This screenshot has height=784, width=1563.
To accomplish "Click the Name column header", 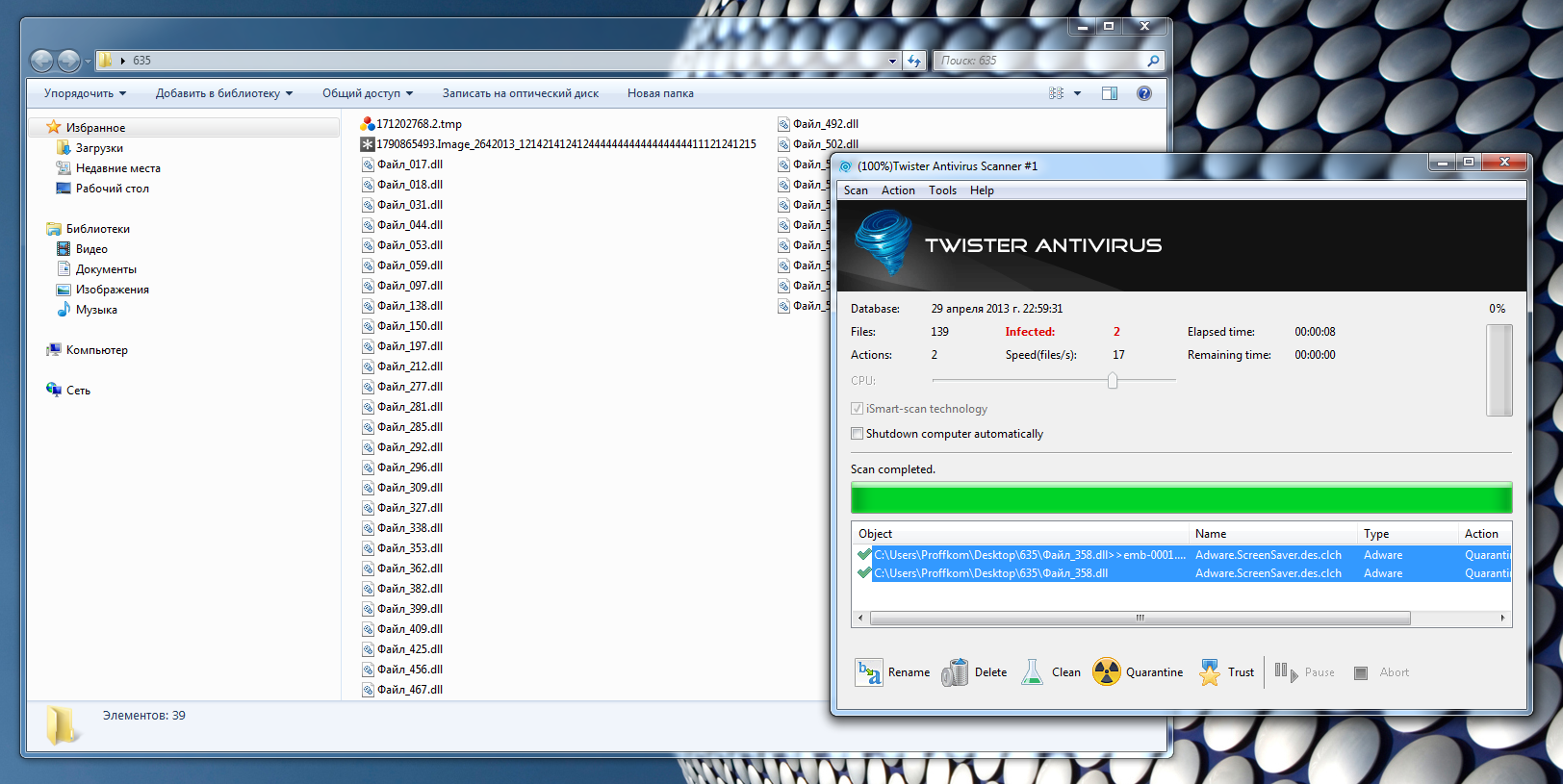I will [x=1272, y=534].
